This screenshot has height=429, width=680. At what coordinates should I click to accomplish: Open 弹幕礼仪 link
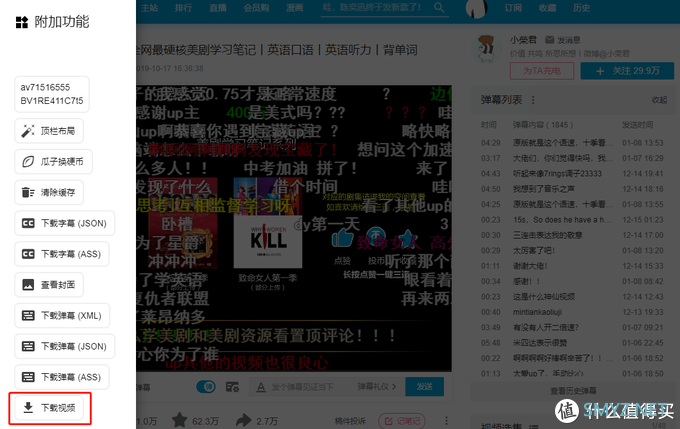pos(377,386)
